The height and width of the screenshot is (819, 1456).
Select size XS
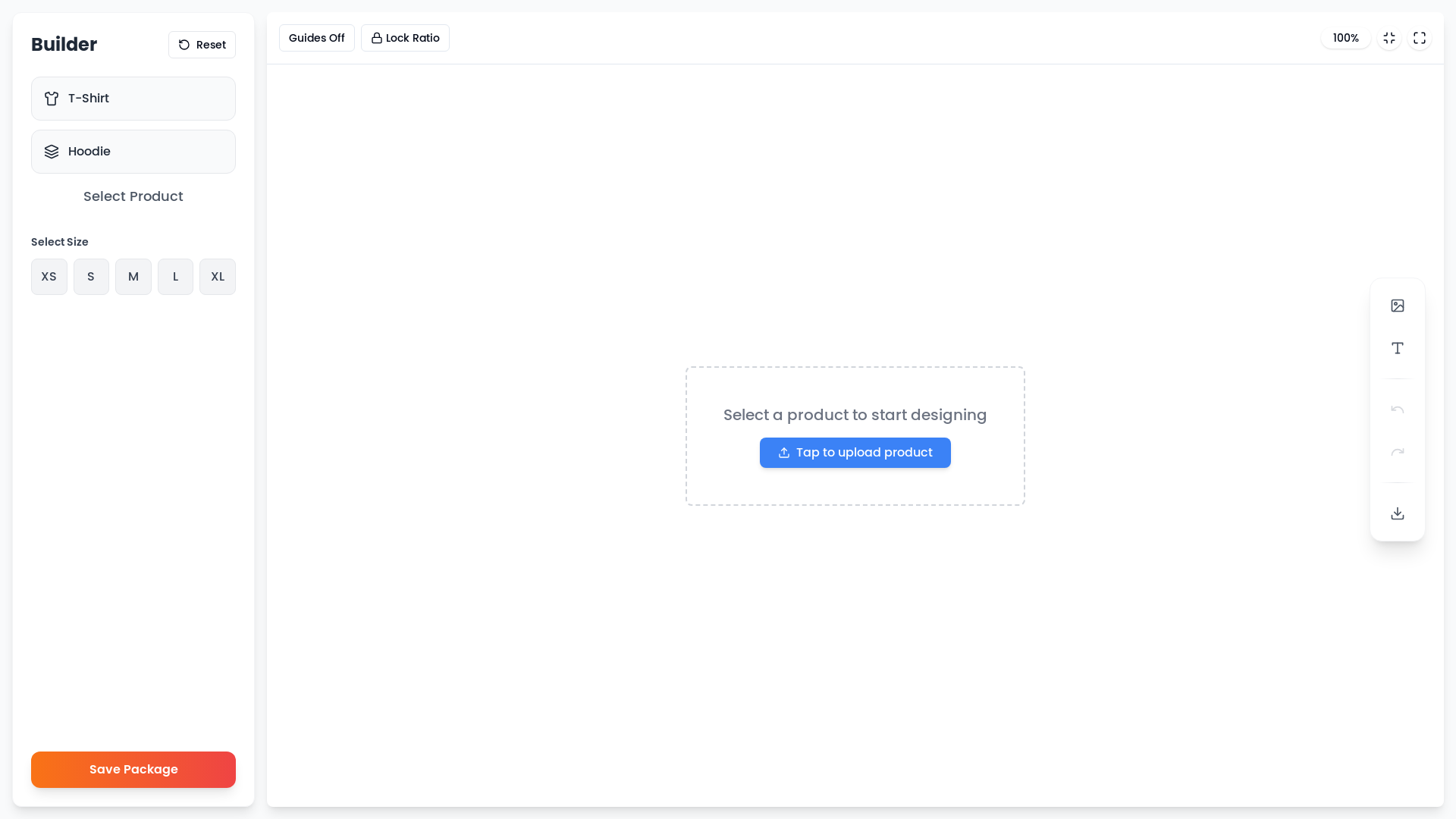pyautogui.click(x=49, y=277)
